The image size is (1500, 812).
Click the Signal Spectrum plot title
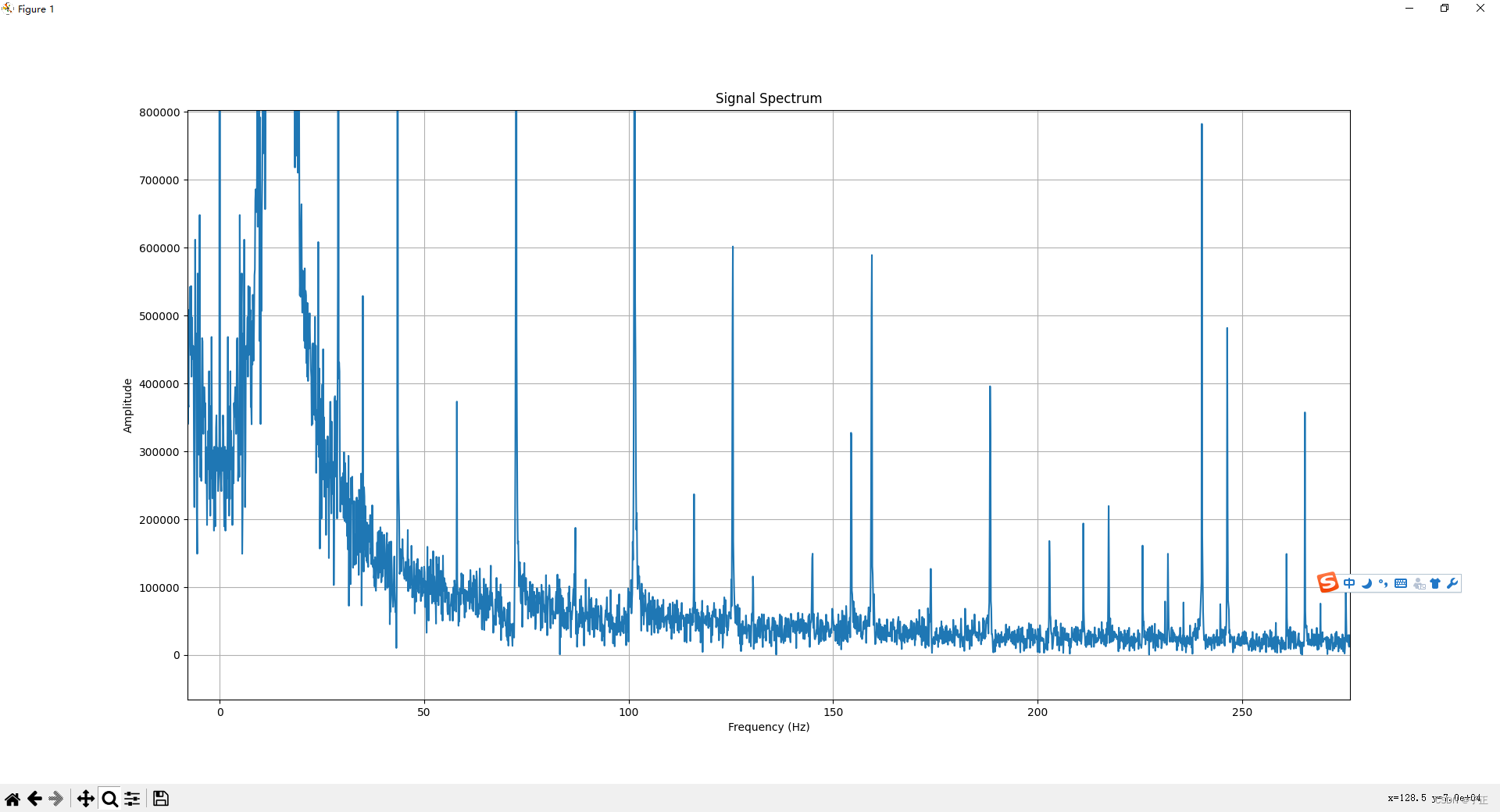pyautogui.click(x=769, y=98)
